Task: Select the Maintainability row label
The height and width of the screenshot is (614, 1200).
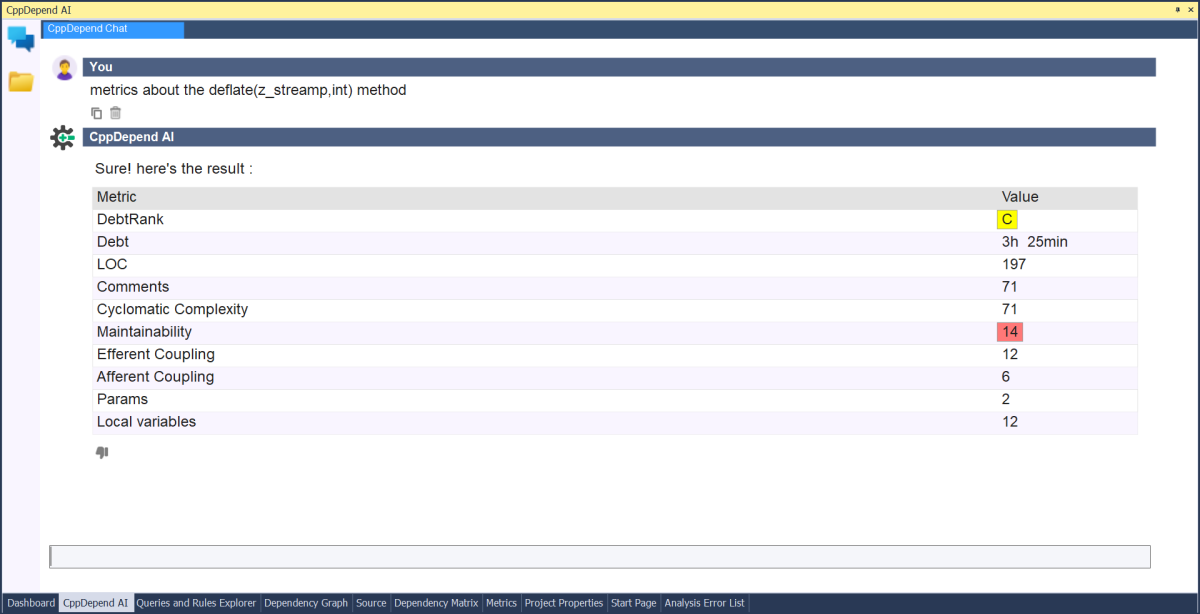Action: [x=144, y=332]
